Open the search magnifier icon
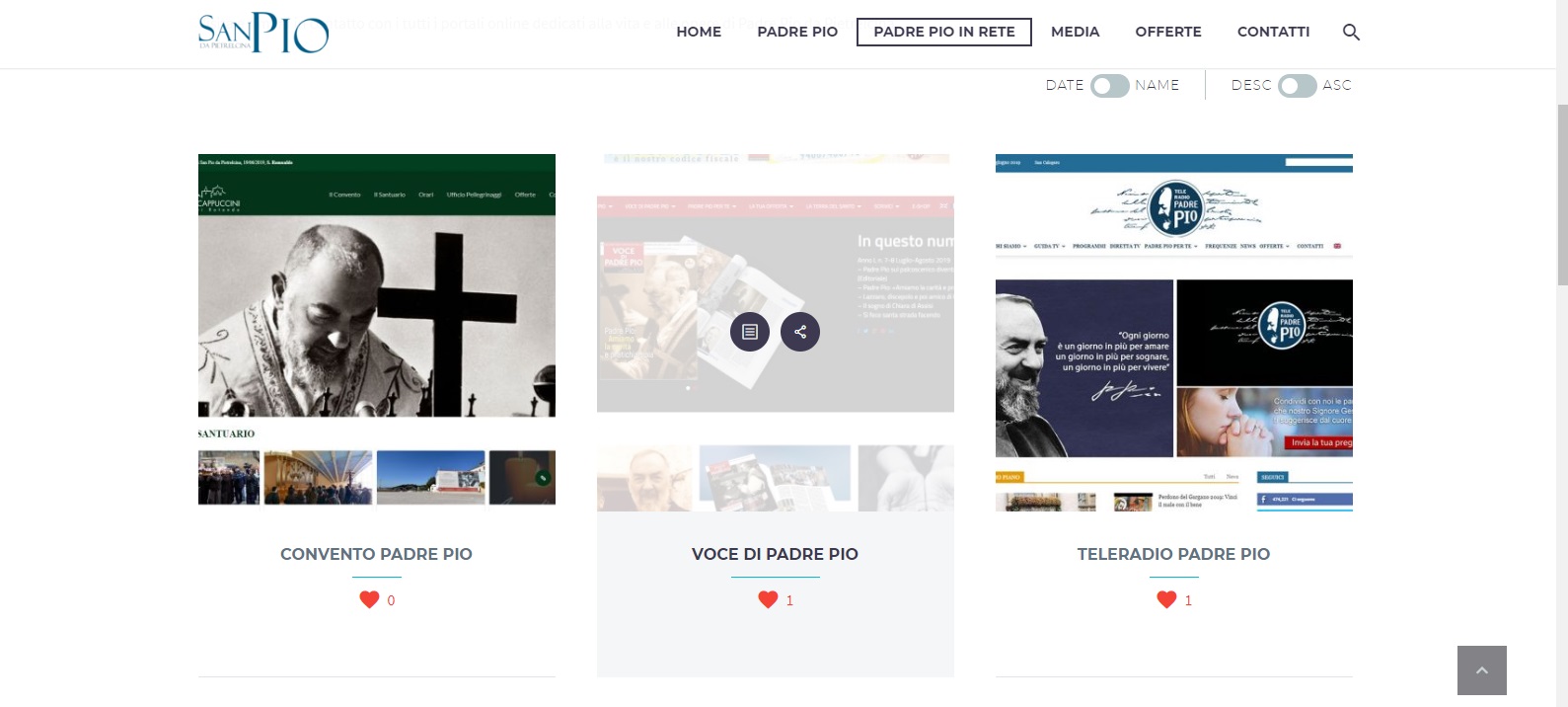Image resolution: width=1568 pixels, height=707 pixels. click(1351, 33)
